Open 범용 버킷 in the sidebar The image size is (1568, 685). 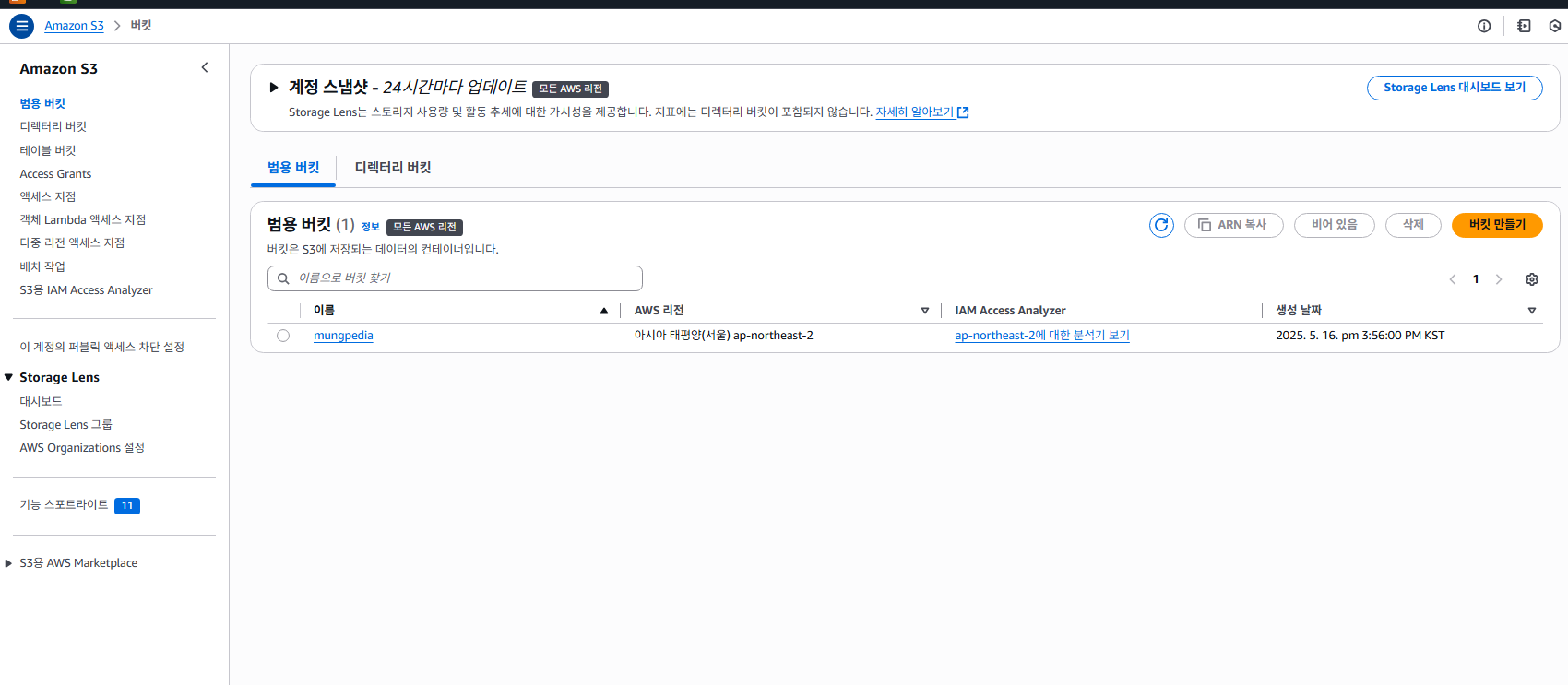[x=42, y=103]
